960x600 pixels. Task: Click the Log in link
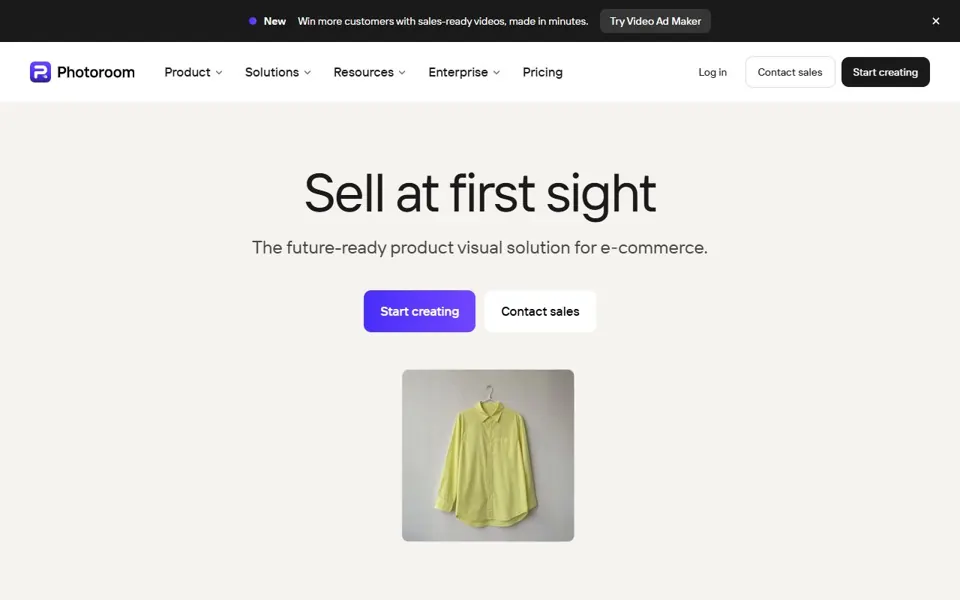tap(713, 72)
